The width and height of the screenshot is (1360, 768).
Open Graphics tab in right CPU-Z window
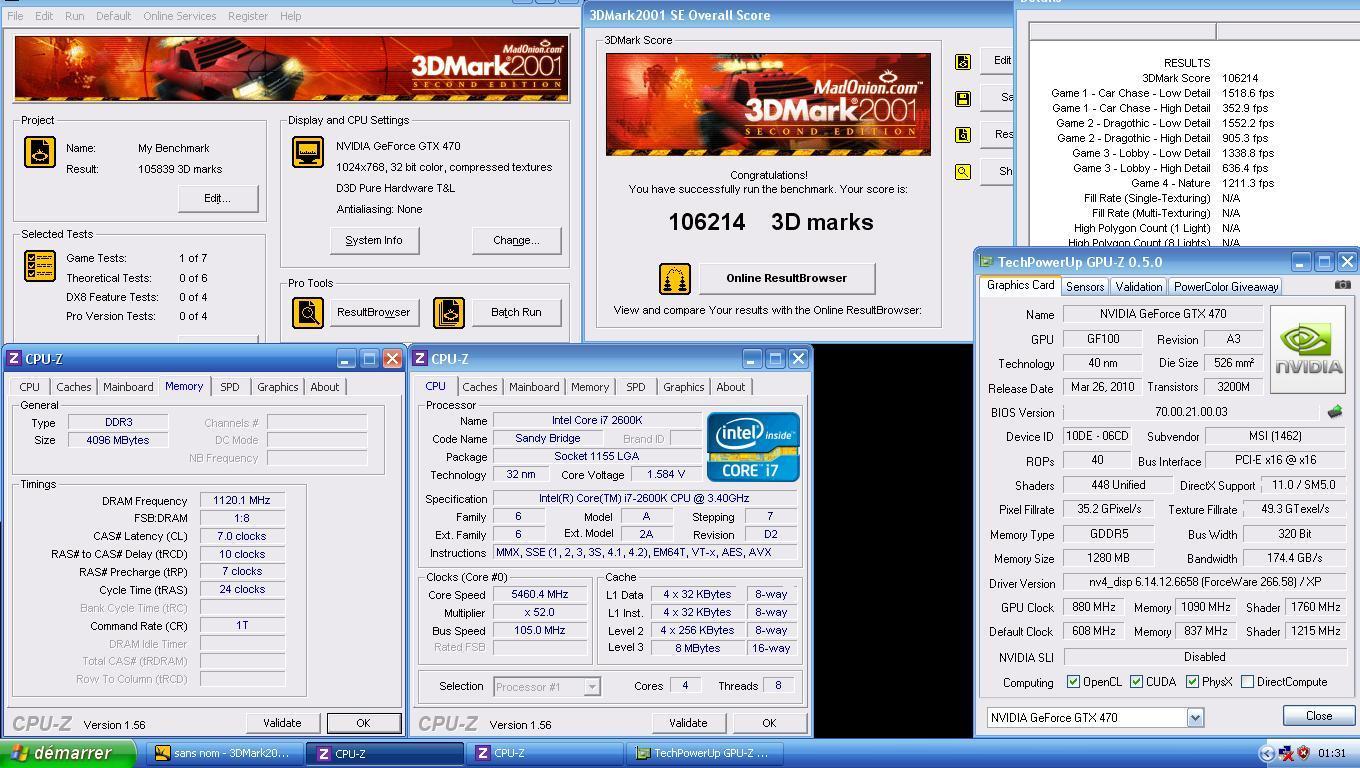pos(684,387)
